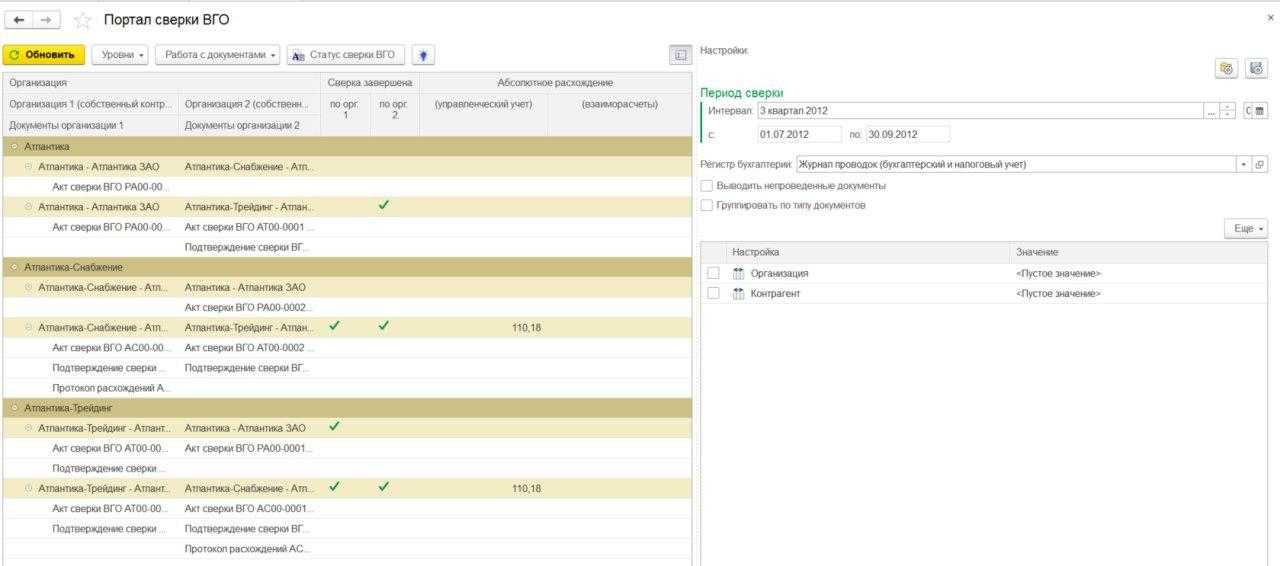
Task: Tick the Организация setting checkbox
Action: (x=713, y=273)
